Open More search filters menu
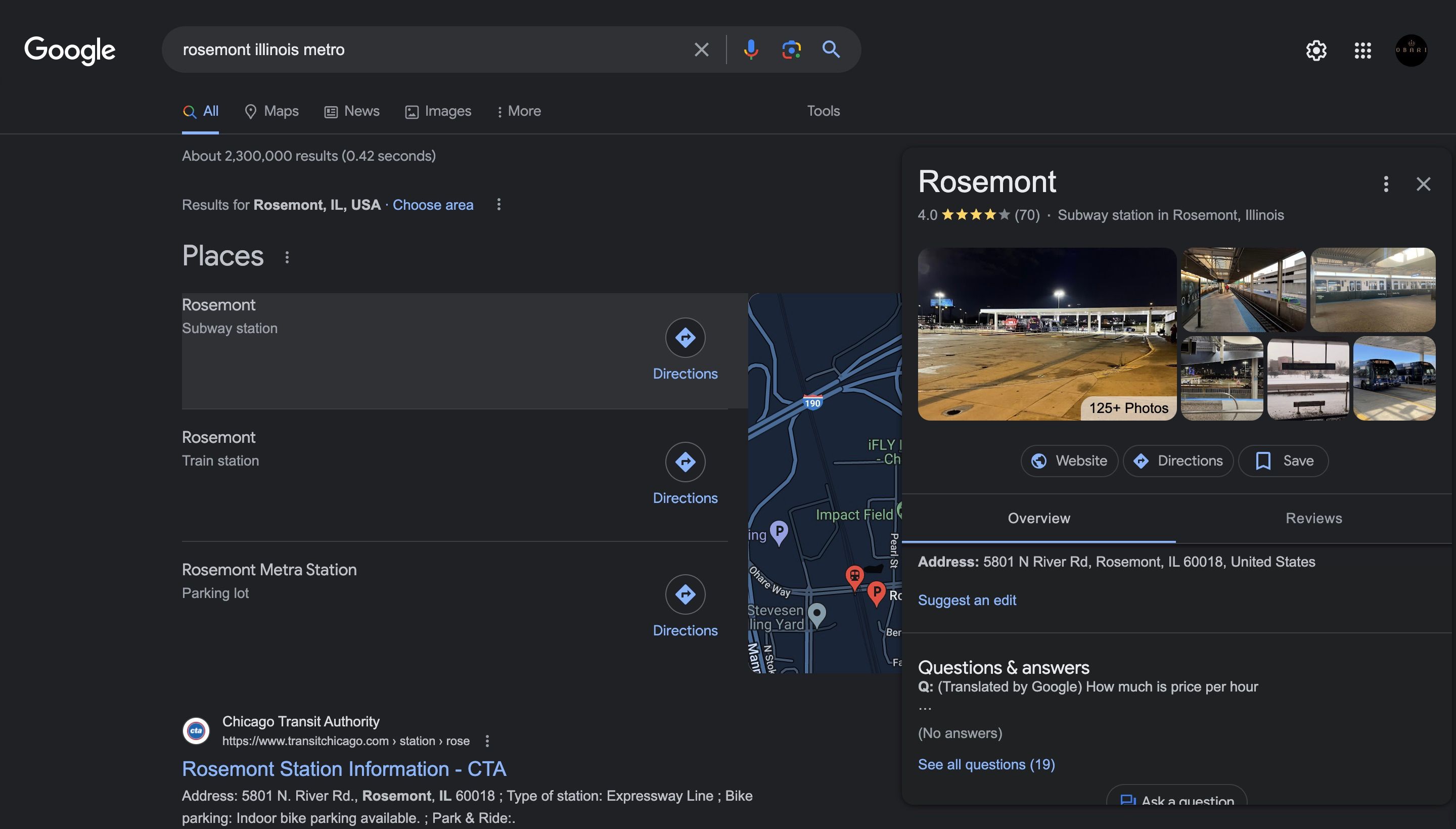This screenshot has width=1456, height=829. pos(518,111)
